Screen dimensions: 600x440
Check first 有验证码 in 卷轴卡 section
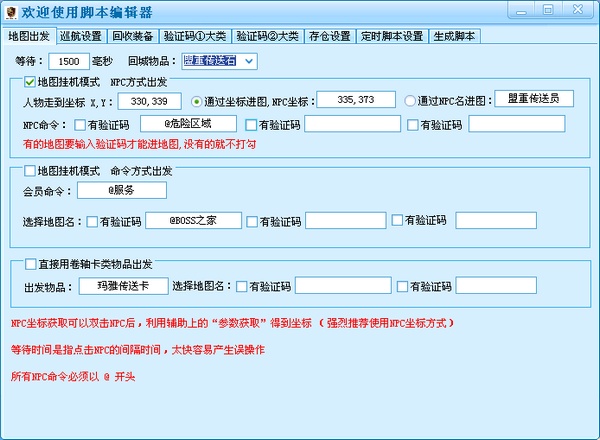click(x=241, y=287)
